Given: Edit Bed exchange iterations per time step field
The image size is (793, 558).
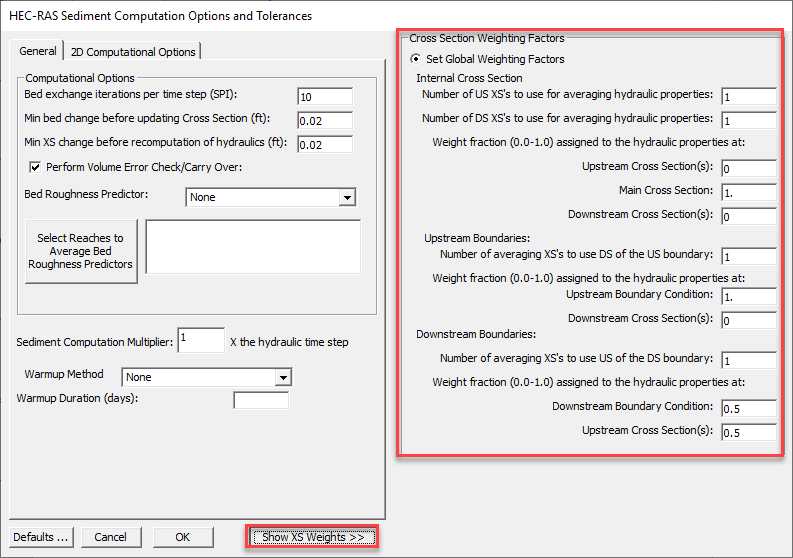Looking at the screenshot, I should (x=325, y=97).
